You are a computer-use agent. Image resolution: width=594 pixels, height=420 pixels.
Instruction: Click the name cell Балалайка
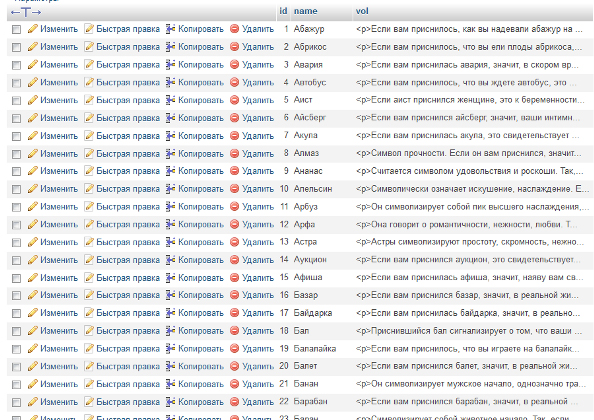315,348
